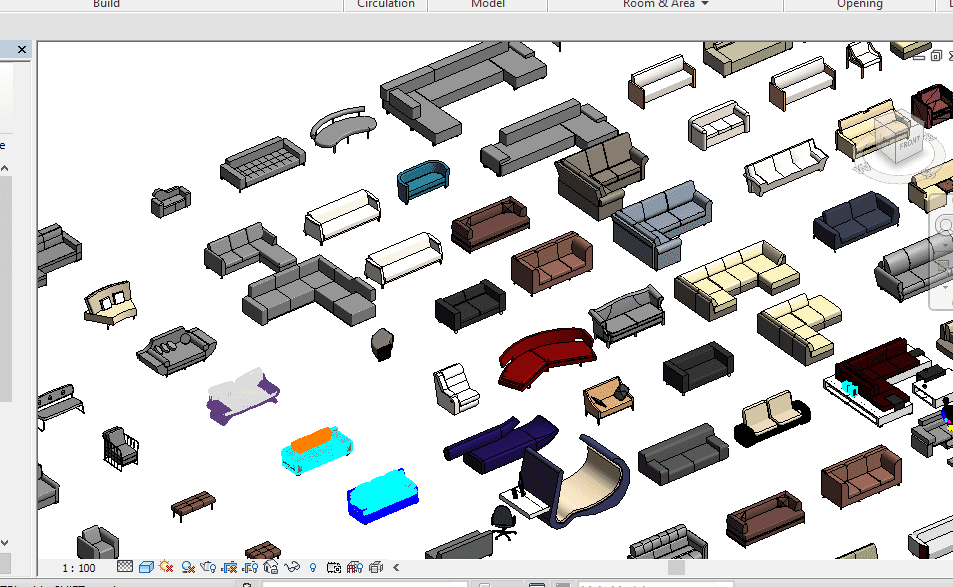Close the left side panel
Screen dimensions: 953x587
(x=22, y=49)
